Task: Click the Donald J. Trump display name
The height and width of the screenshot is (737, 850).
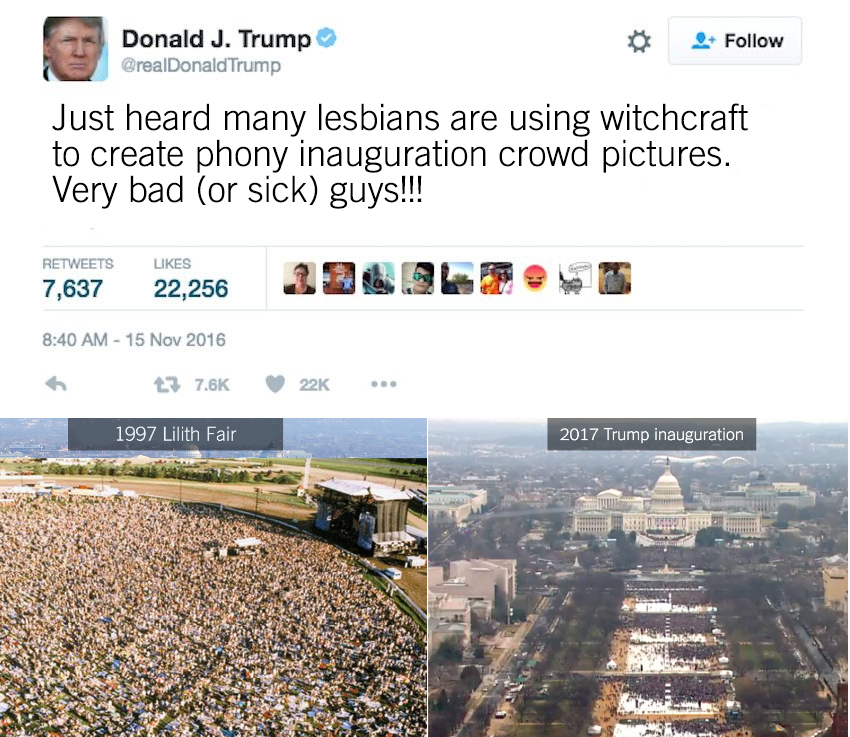Action: pos(216,38)
